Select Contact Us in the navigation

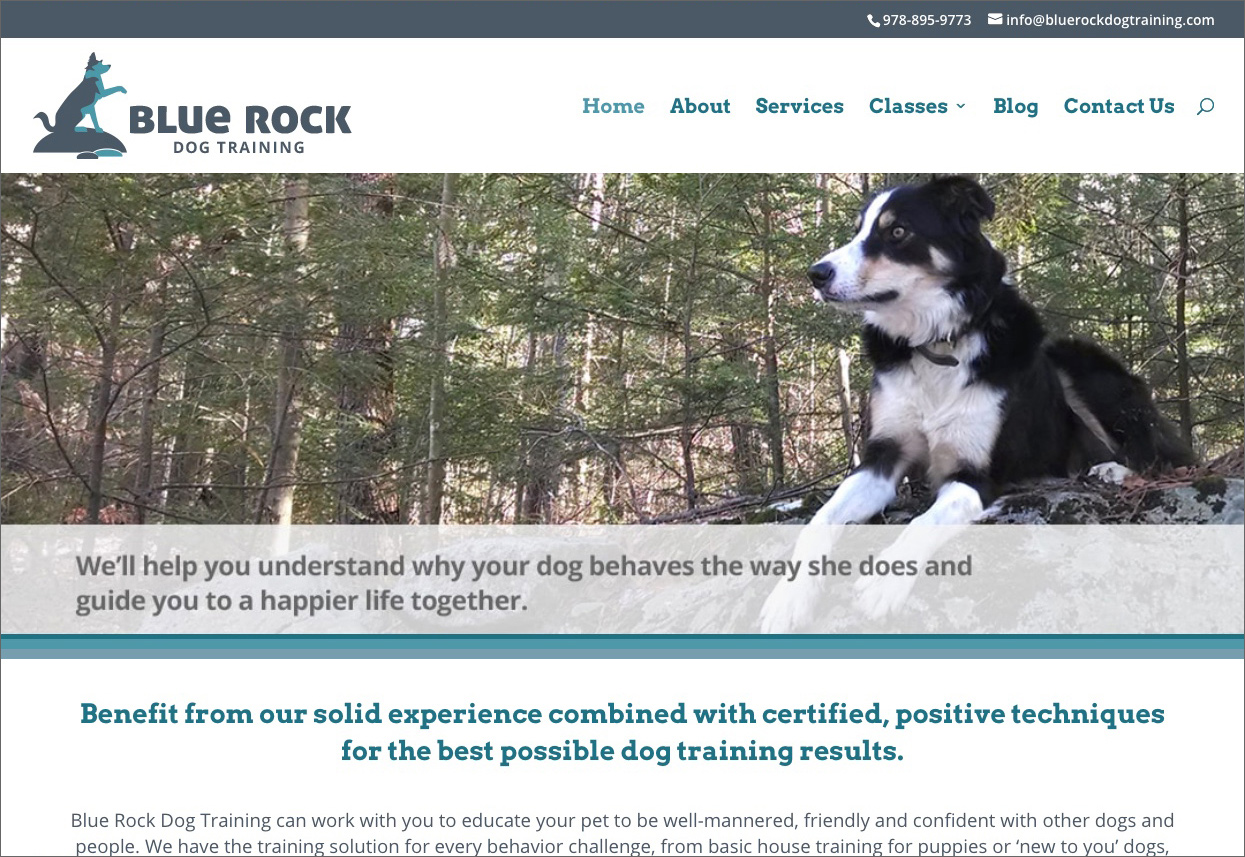[x=1119, y=106]
